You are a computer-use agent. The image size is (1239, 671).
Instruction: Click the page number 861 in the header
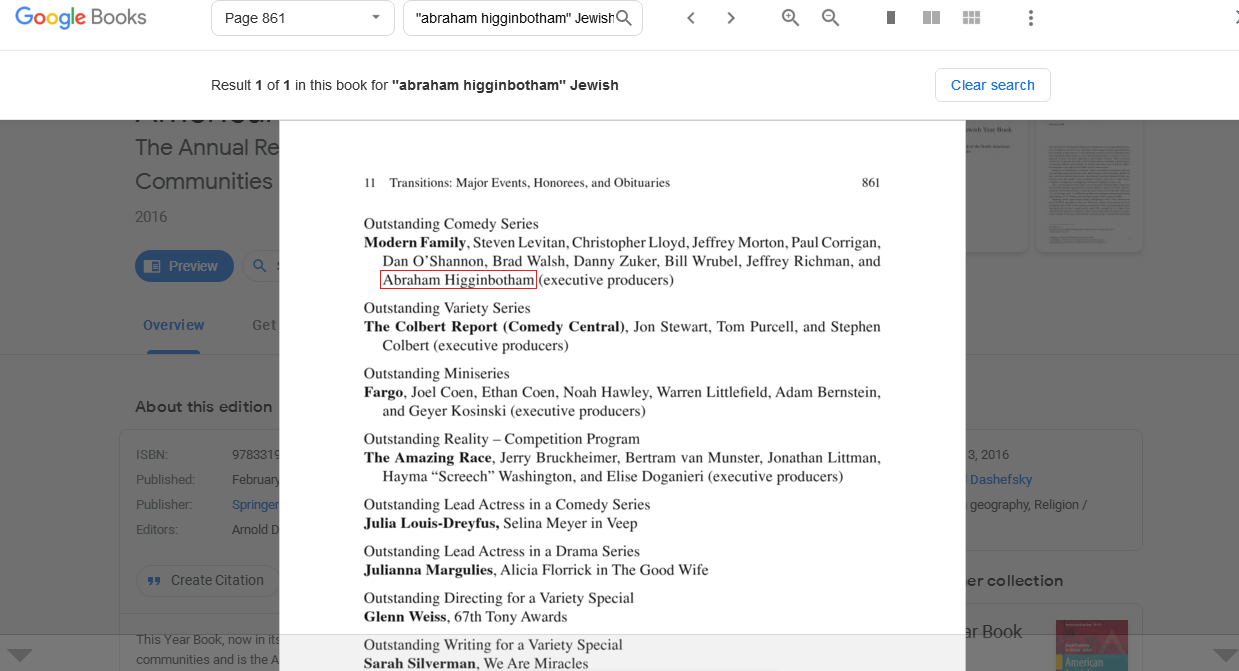(x=871, y=183)
